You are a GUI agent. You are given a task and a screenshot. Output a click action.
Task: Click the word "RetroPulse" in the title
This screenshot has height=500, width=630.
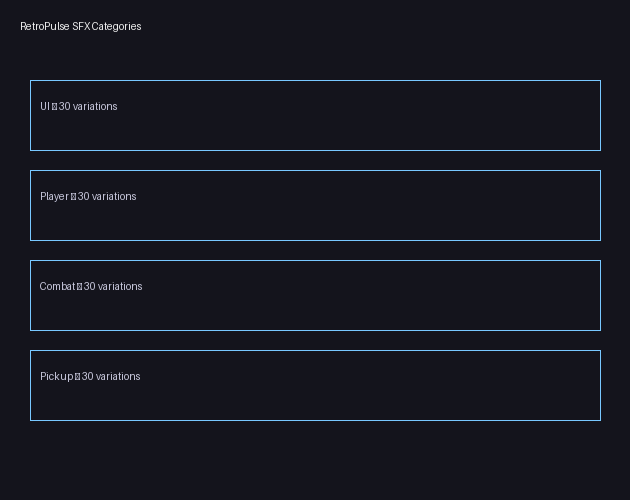click(45, 27)
